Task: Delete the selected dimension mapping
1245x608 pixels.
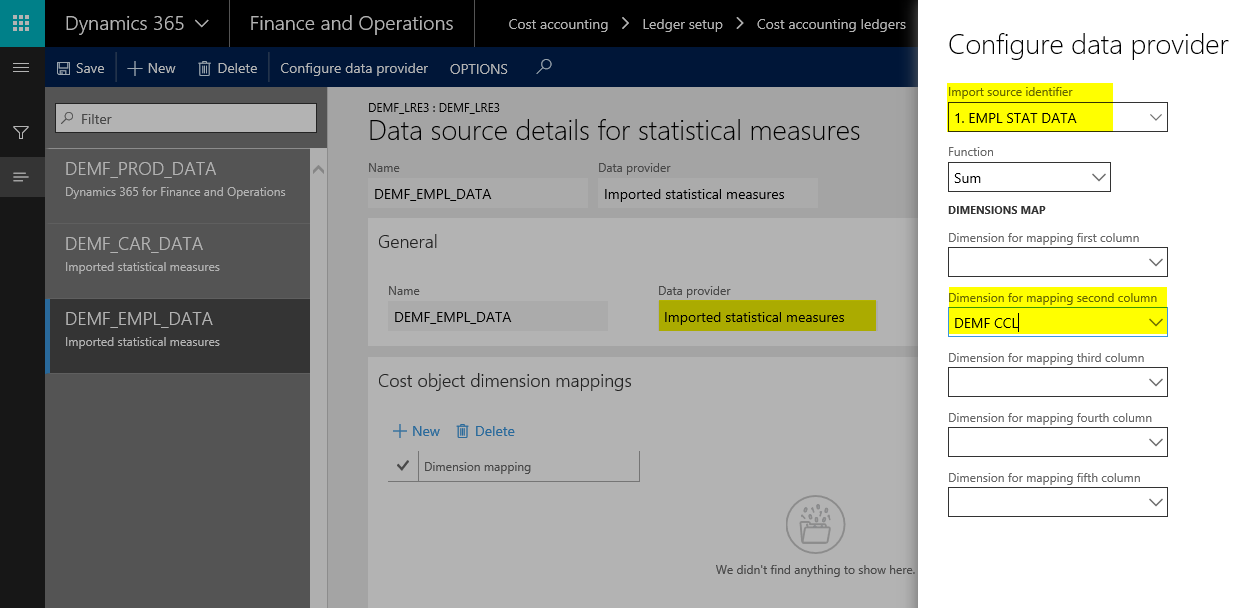Action: 485,431
